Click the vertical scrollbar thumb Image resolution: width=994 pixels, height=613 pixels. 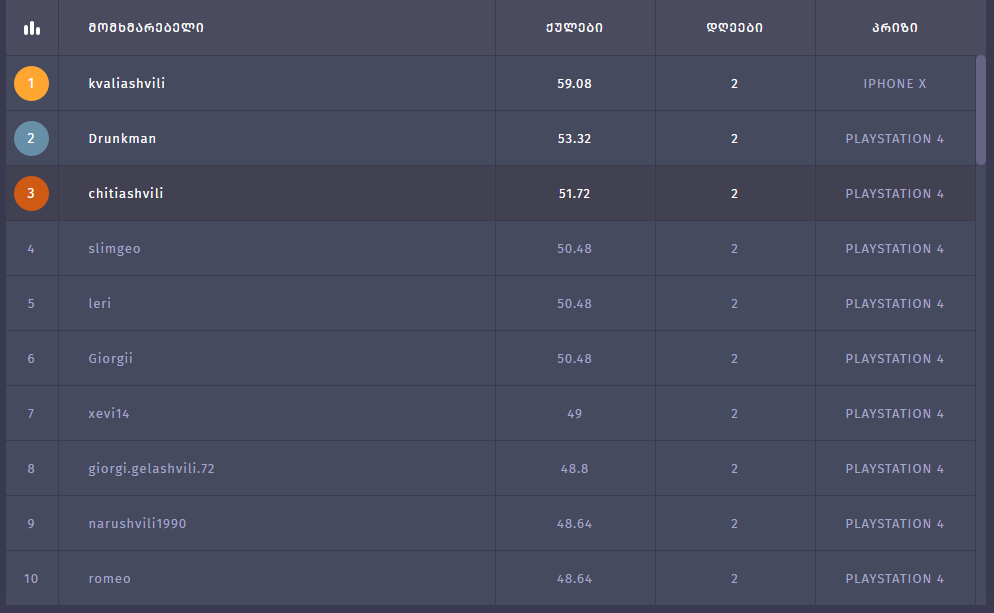[x=981, y=110]
